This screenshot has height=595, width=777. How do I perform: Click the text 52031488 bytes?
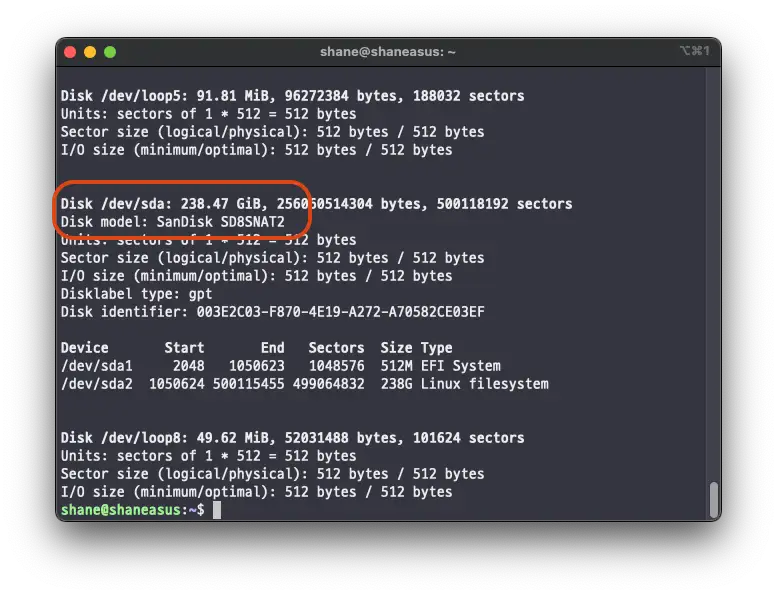[344, 437]
